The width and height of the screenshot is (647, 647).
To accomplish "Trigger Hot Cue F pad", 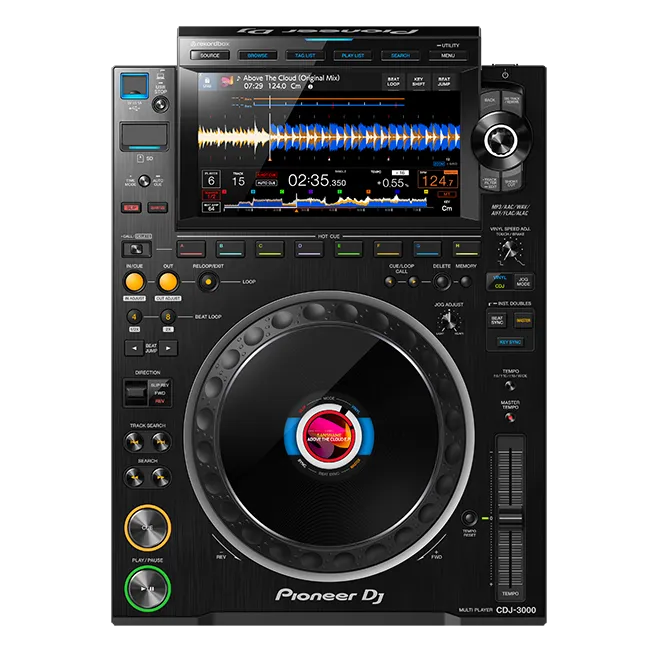I will 388,249.
